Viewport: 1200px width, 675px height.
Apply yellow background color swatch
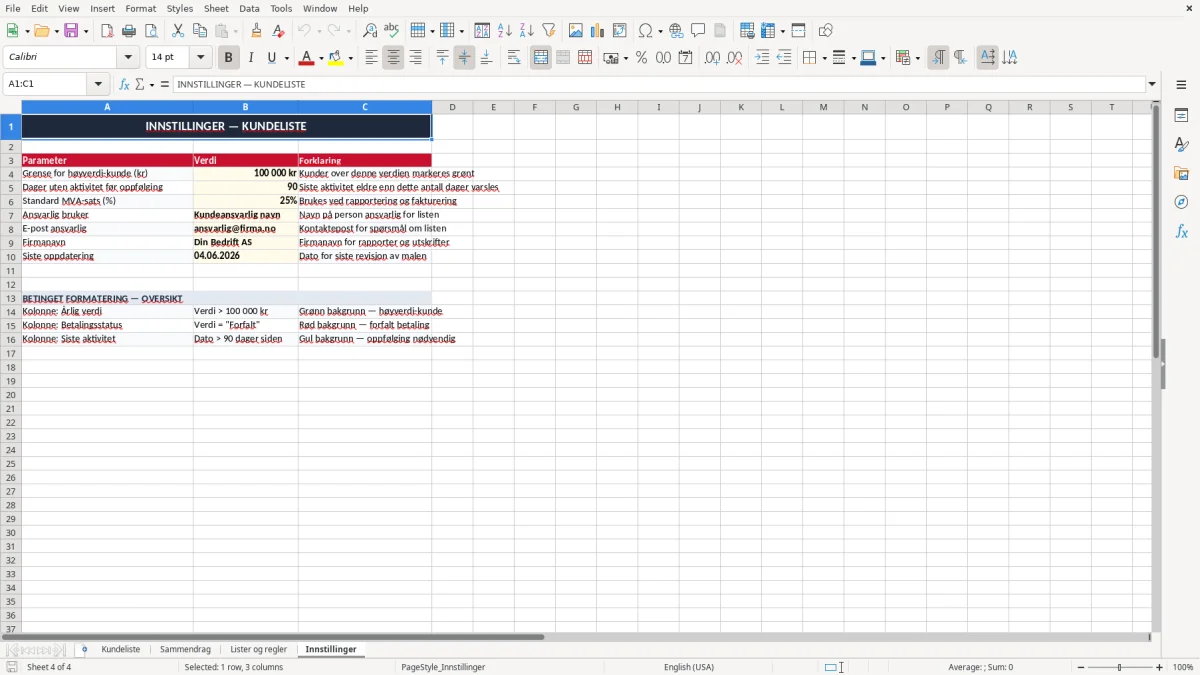[336, 58]
